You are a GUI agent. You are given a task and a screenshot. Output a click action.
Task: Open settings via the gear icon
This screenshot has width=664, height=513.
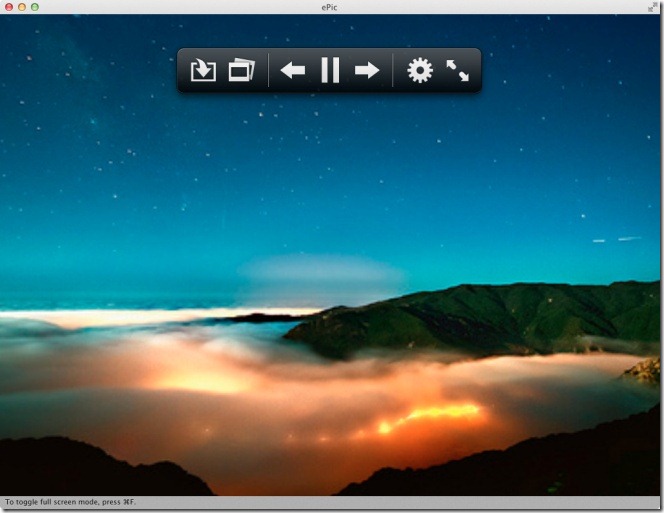click(x=420, y=70)
